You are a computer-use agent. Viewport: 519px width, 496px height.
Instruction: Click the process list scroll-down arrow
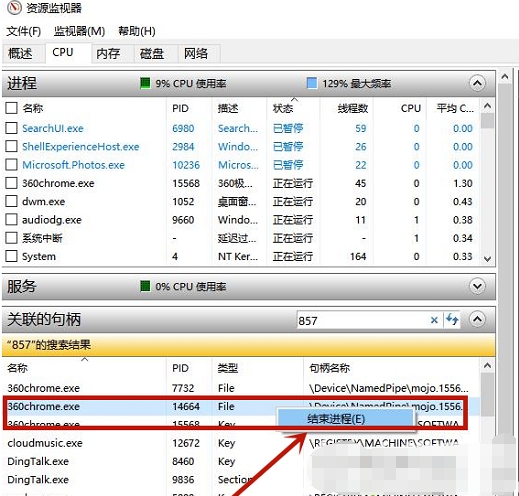pyautogui.click(x=488, y=258)
